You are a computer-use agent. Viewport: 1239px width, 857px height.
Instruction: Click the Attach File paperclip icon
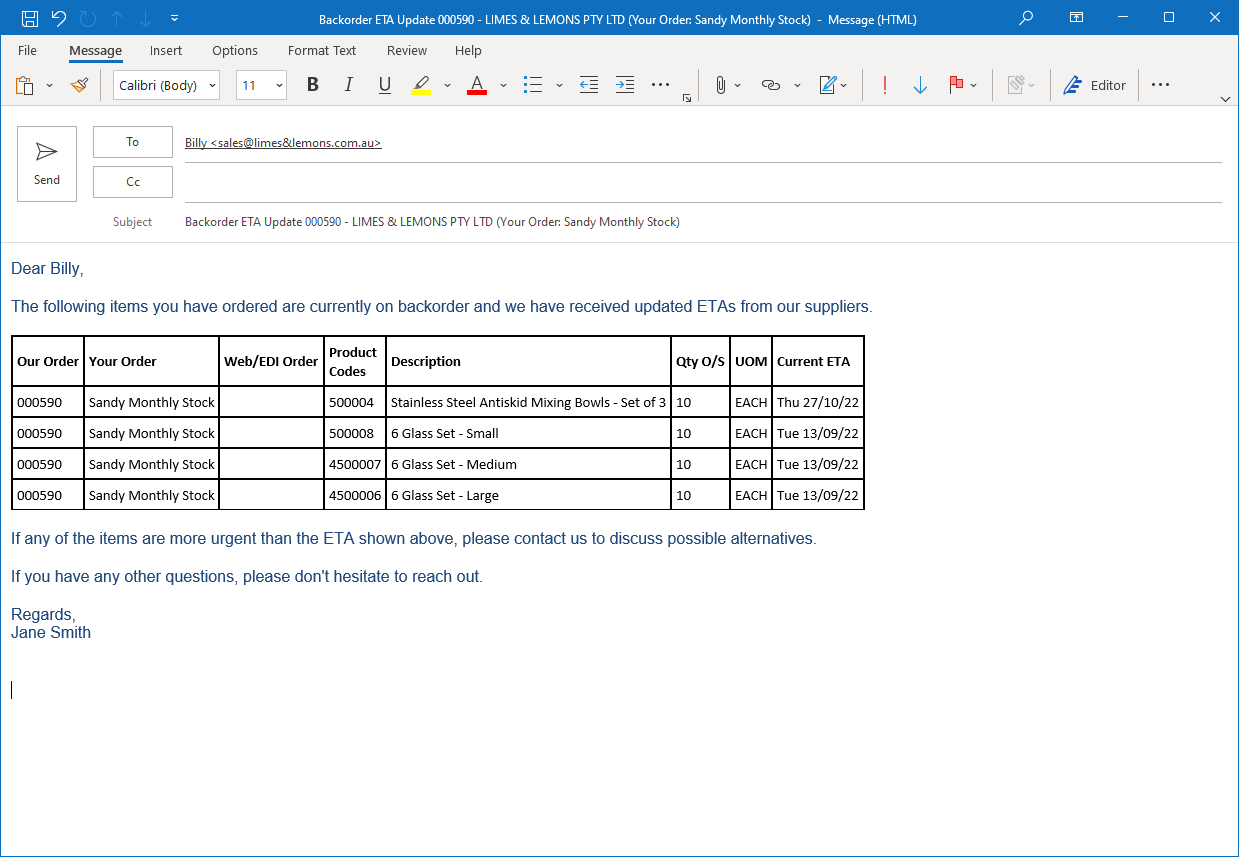pos(719,85)
